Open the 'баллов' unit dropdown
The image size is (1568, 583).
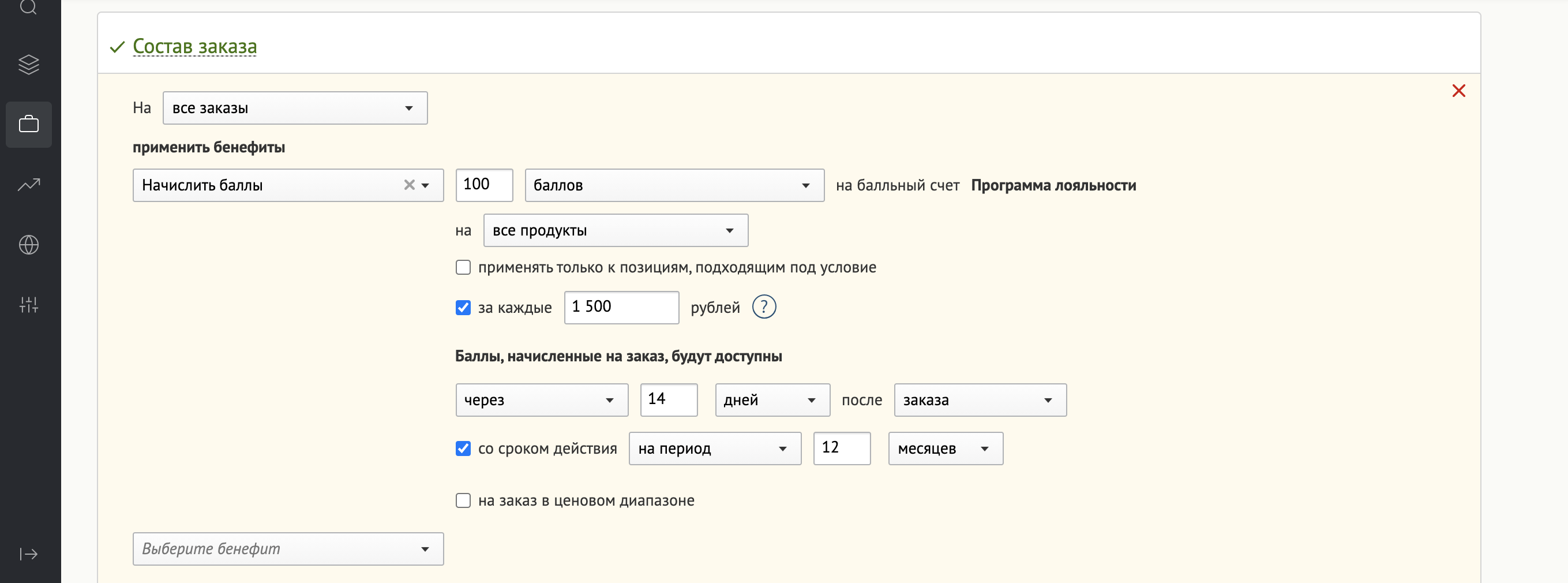[x=674, y=185]
